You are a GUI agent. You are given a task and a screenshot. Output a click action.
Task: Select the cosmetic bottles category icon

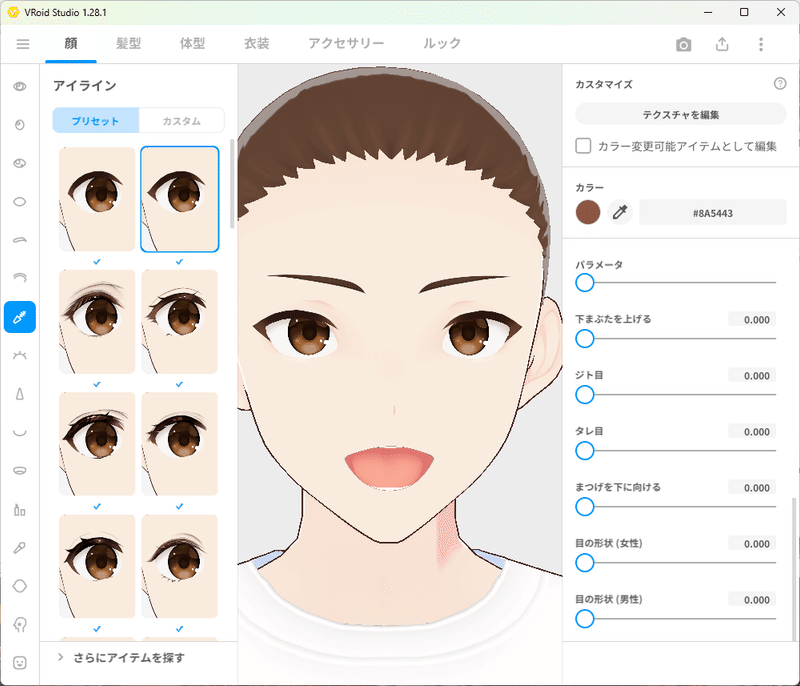tap(20, 509)
